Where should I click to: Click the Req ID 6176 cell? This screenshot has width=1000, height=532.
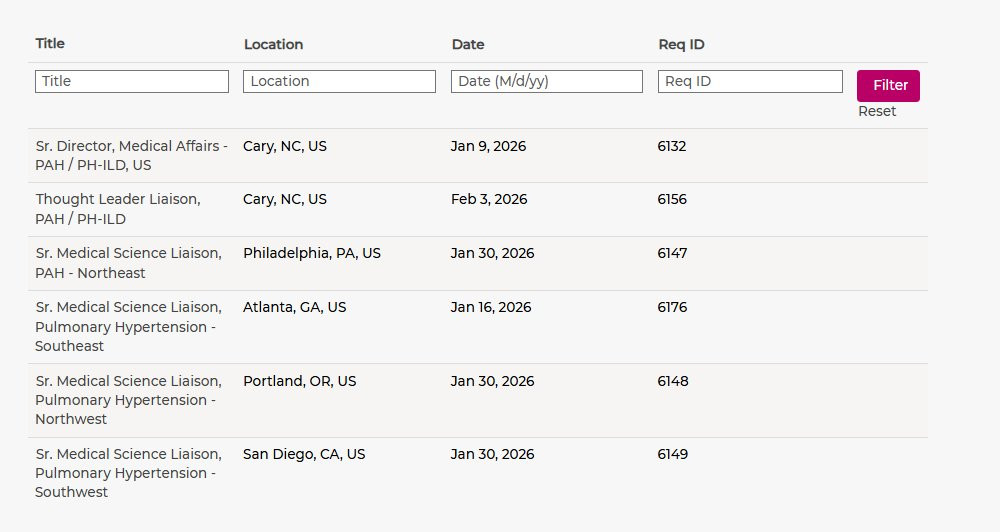point(672,308)
